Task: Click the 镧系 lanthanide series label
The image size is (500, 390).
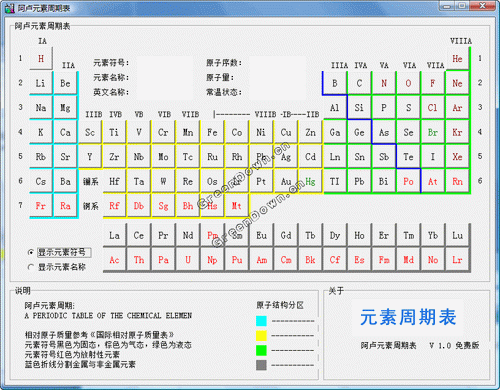Action: [x=90, y=182]
